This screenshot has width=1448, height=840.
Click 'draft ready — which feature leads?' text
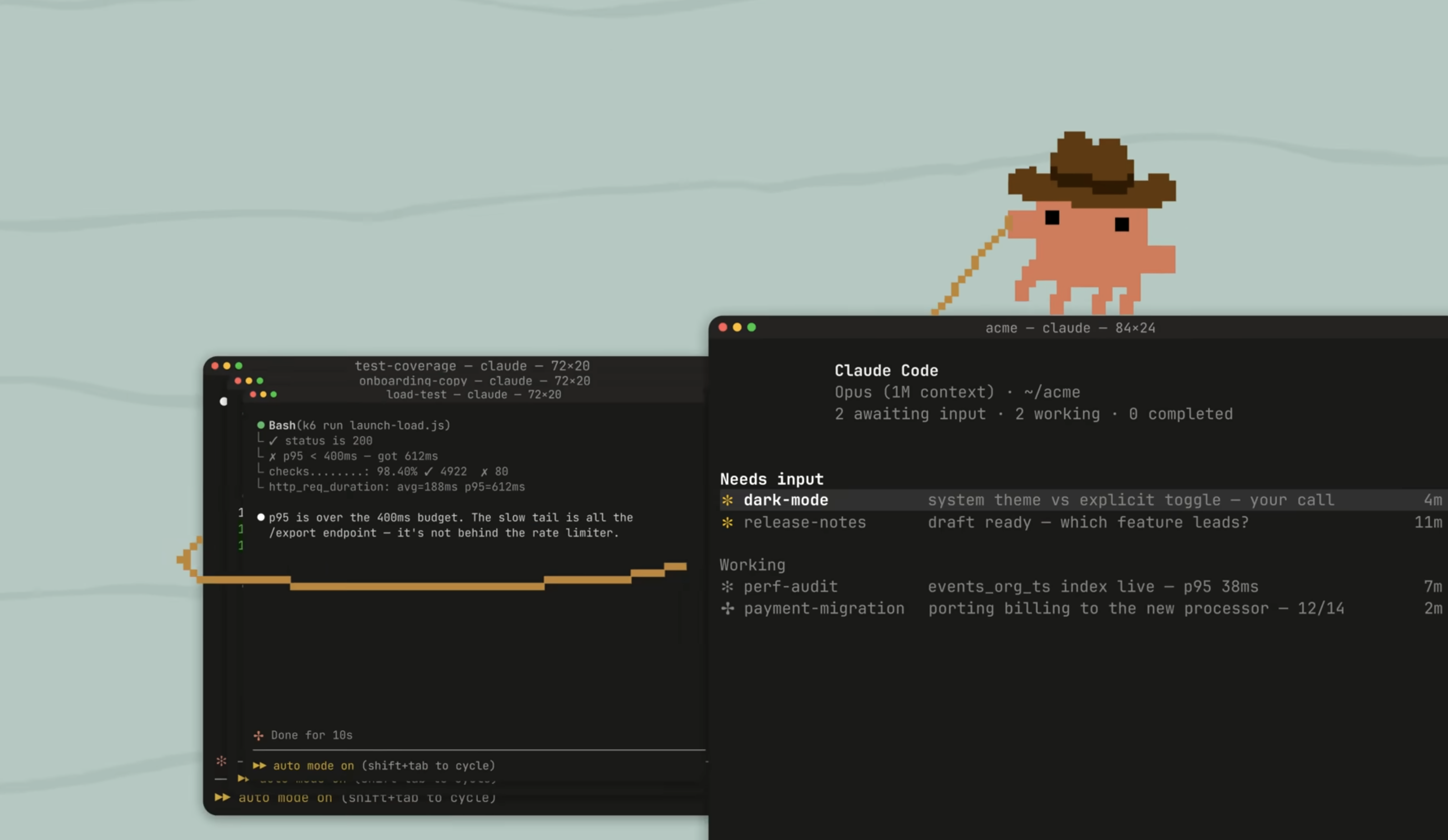point(1088,522)
